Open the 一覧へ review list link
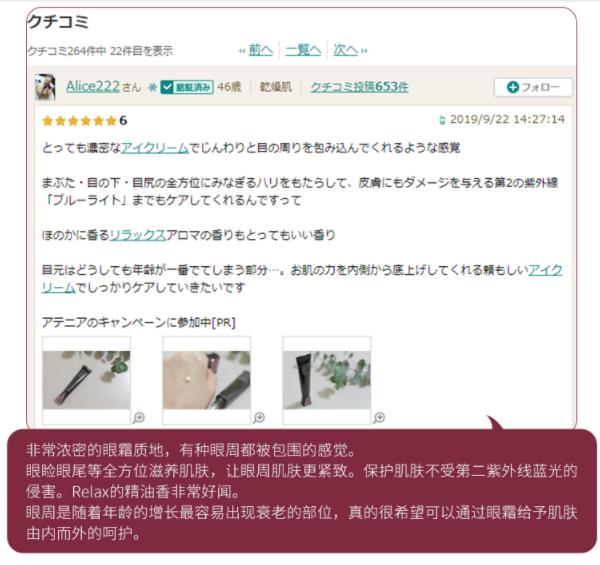This screenshot has width=600, height=565. pyautogui.click(x=303, y=50)
